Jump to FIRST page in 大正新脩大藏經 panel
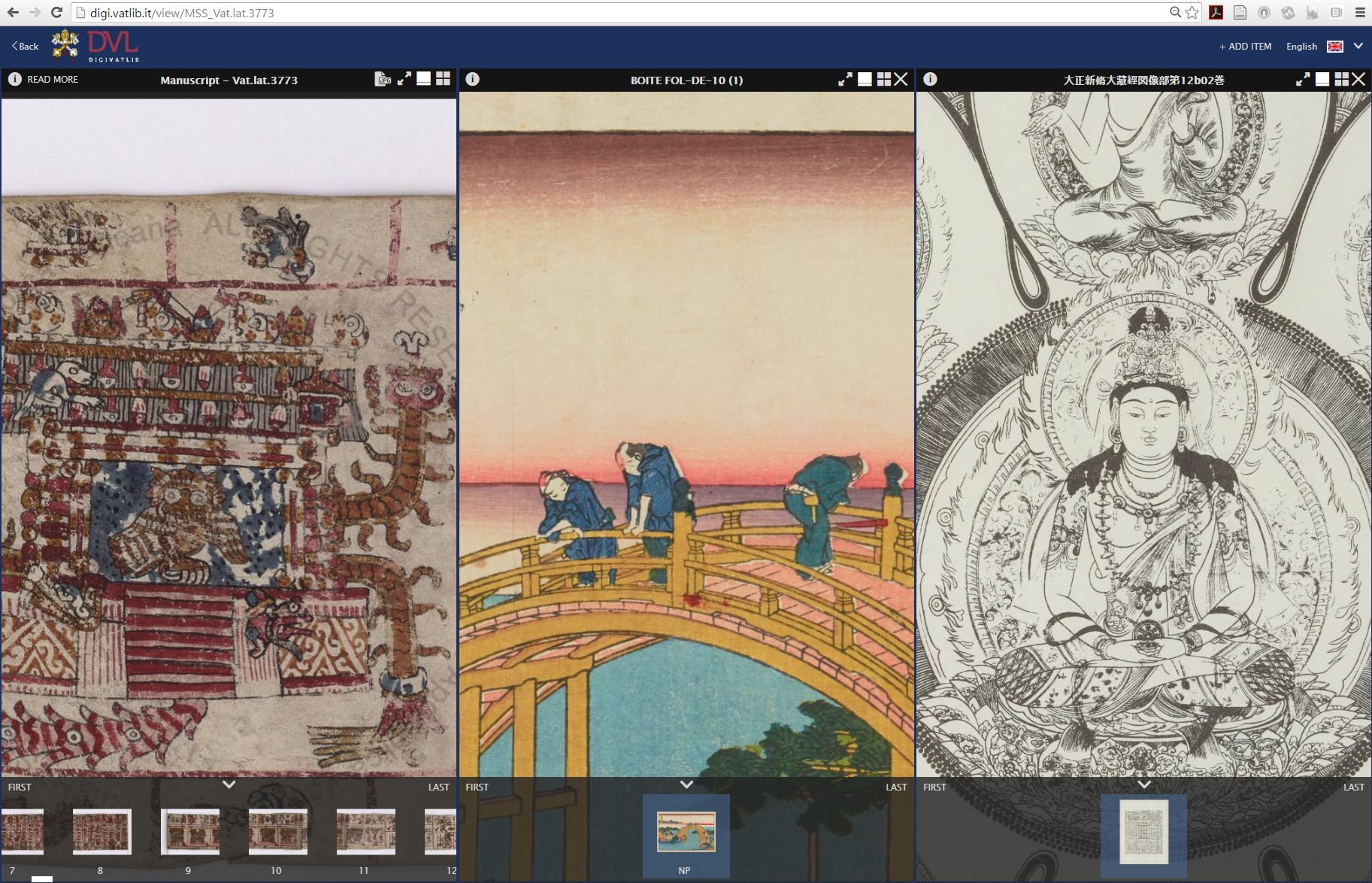Image resolution: width=1372 pixels, height=883 pixels. (934, 787)
